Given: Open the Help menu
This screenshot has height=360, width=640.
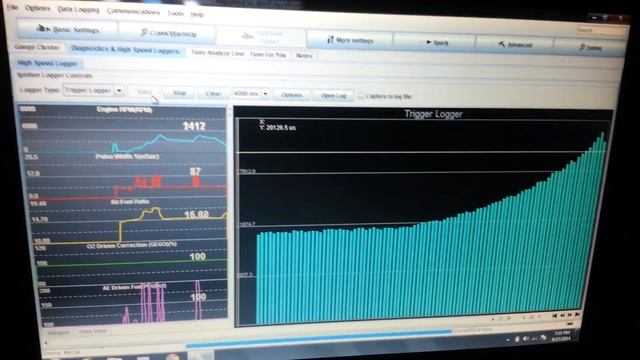Looking at the screenshot, I should pyautogui.click(x=197, y=14).
